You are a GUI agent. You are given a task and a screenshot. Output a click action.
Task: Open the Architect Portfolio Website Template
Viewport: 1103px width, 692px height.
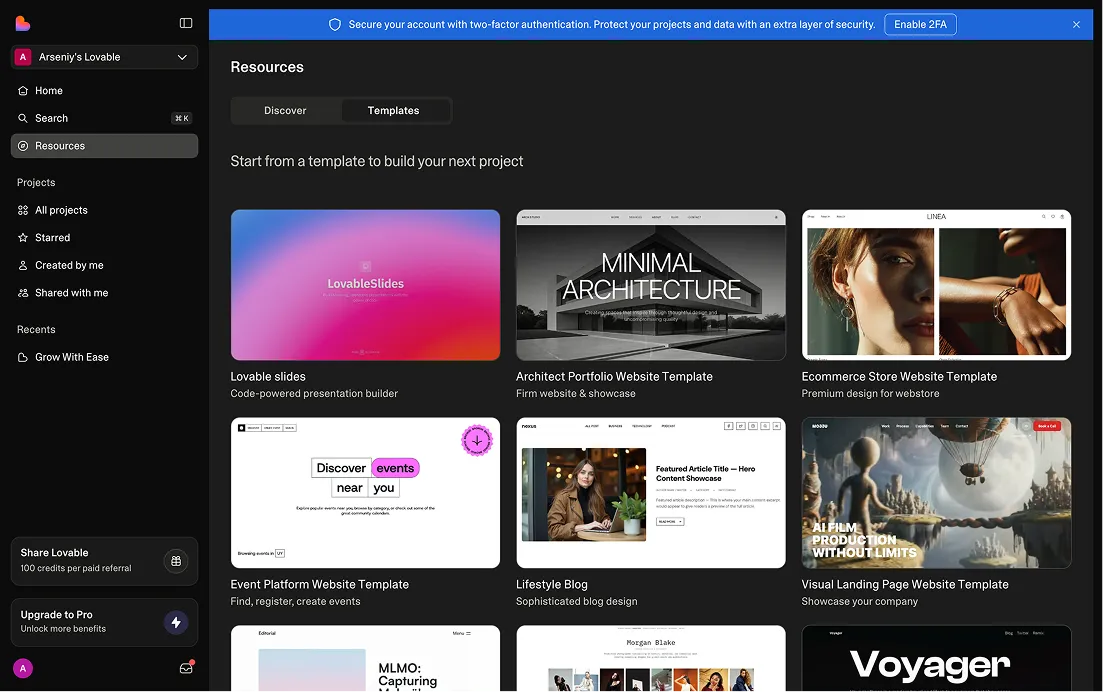(651, 284)
